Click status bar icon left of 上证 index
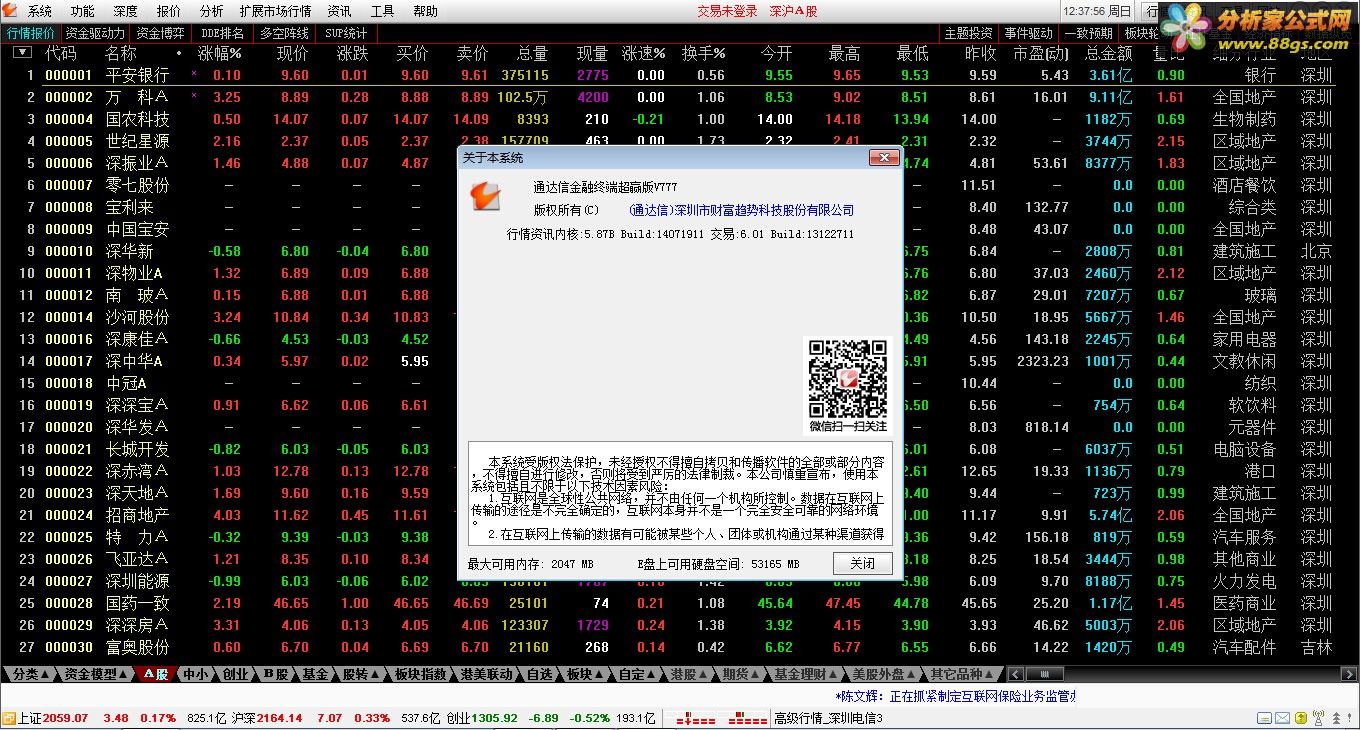This screenshot has width=1360, height=730. (x=8, y=718)
